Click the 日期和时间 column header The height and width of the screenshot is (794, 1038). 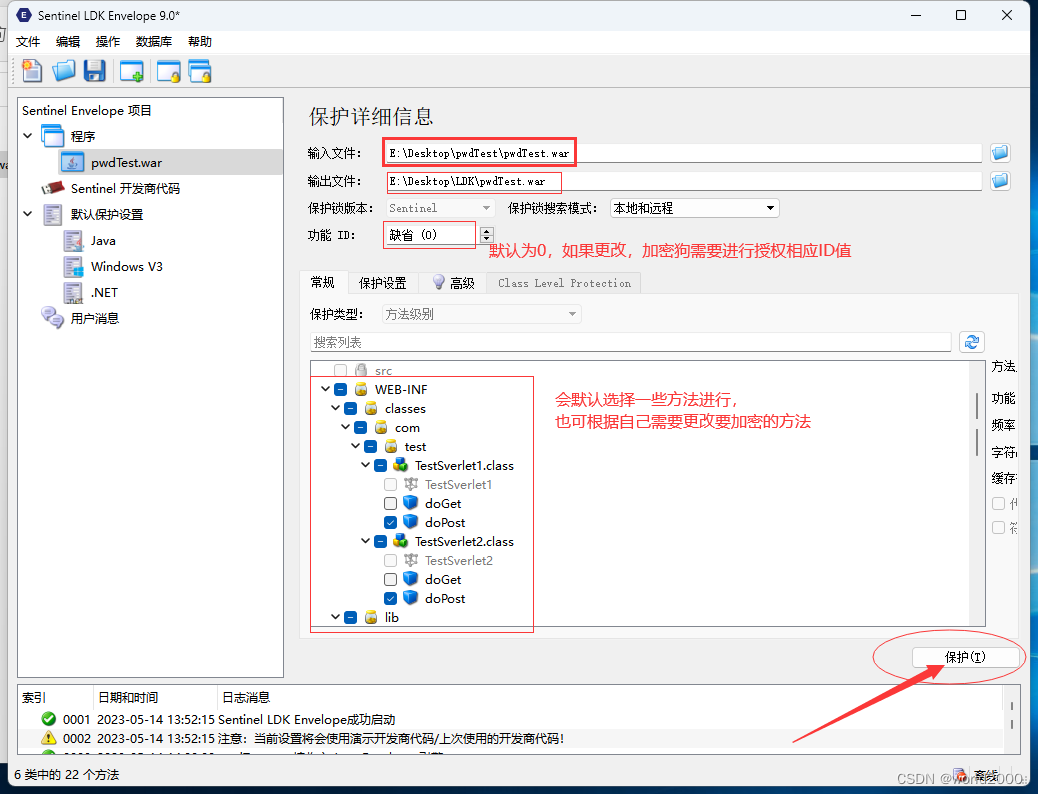tap(156, 697)
